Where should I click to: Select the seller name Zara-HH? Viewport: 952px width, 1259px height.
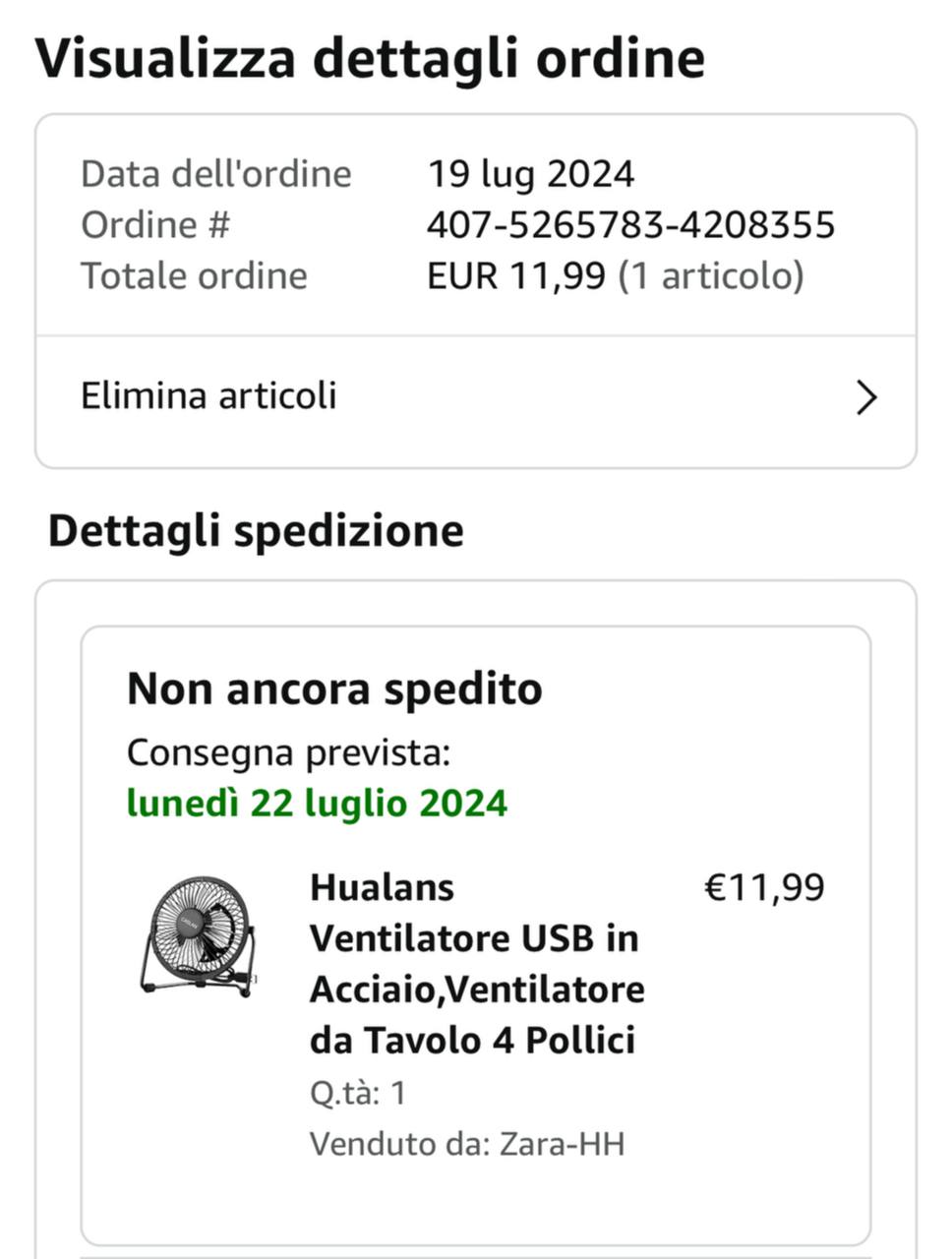pos(563,1144)
